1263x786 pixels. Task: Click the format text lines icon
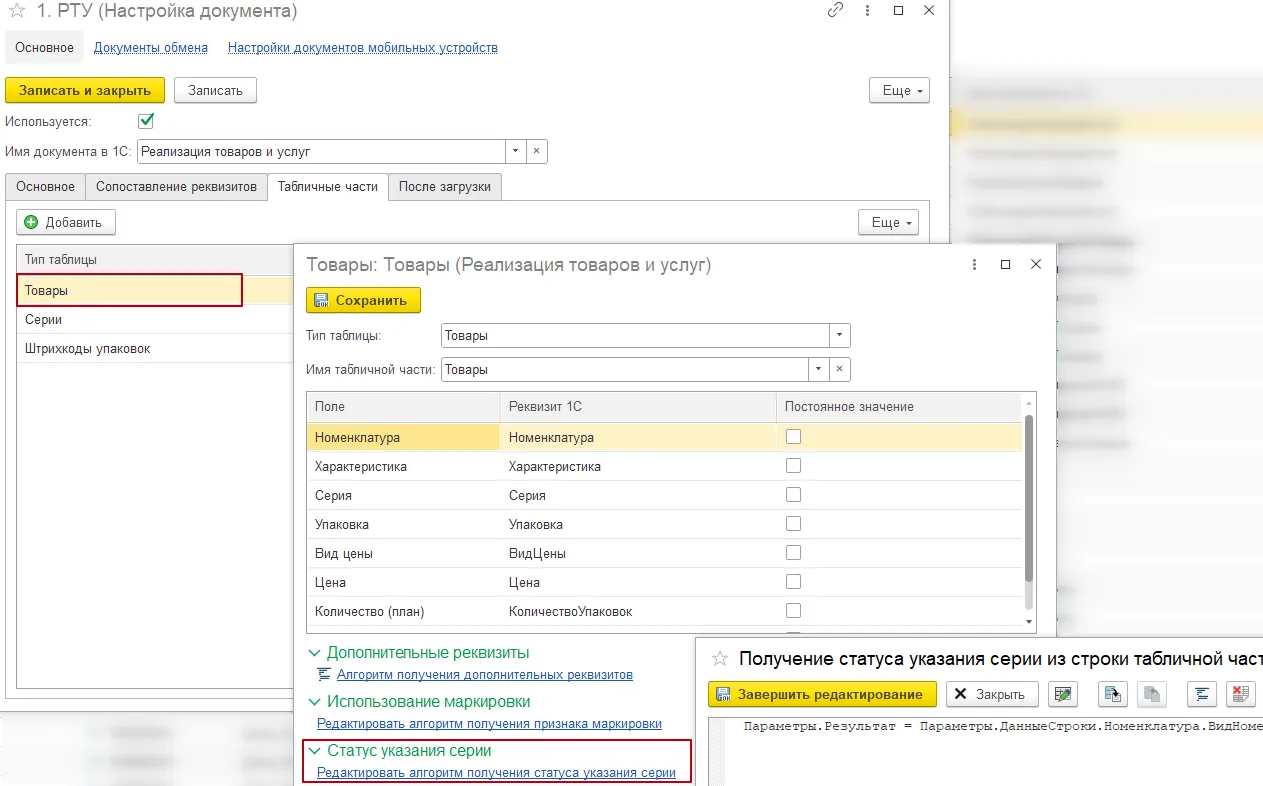click(1201, 694)
